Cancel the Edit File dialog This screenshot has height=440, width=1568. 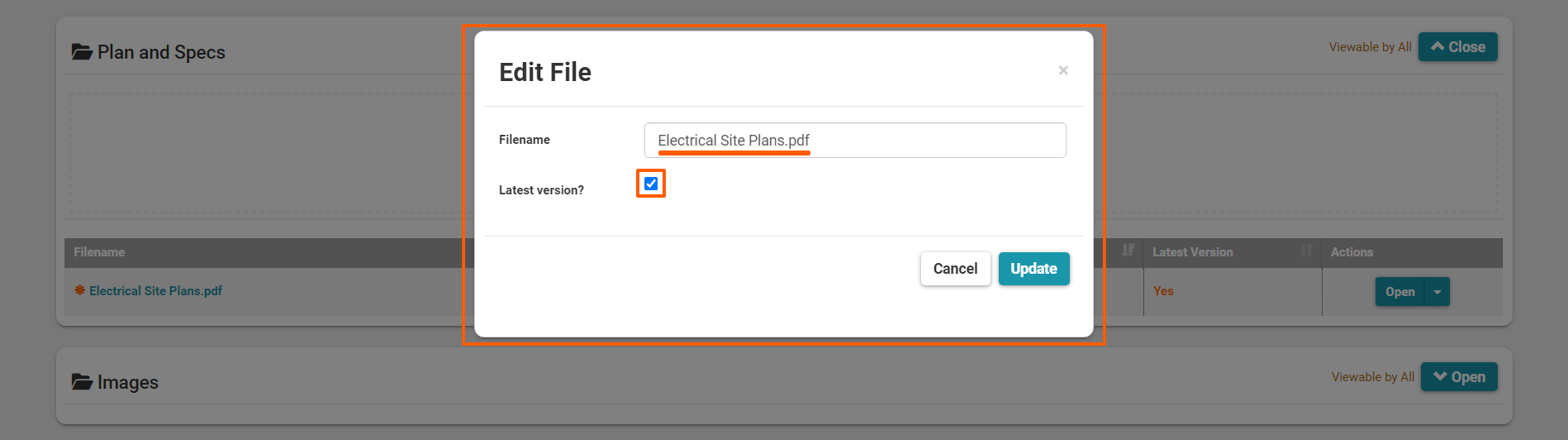point(955,269)
